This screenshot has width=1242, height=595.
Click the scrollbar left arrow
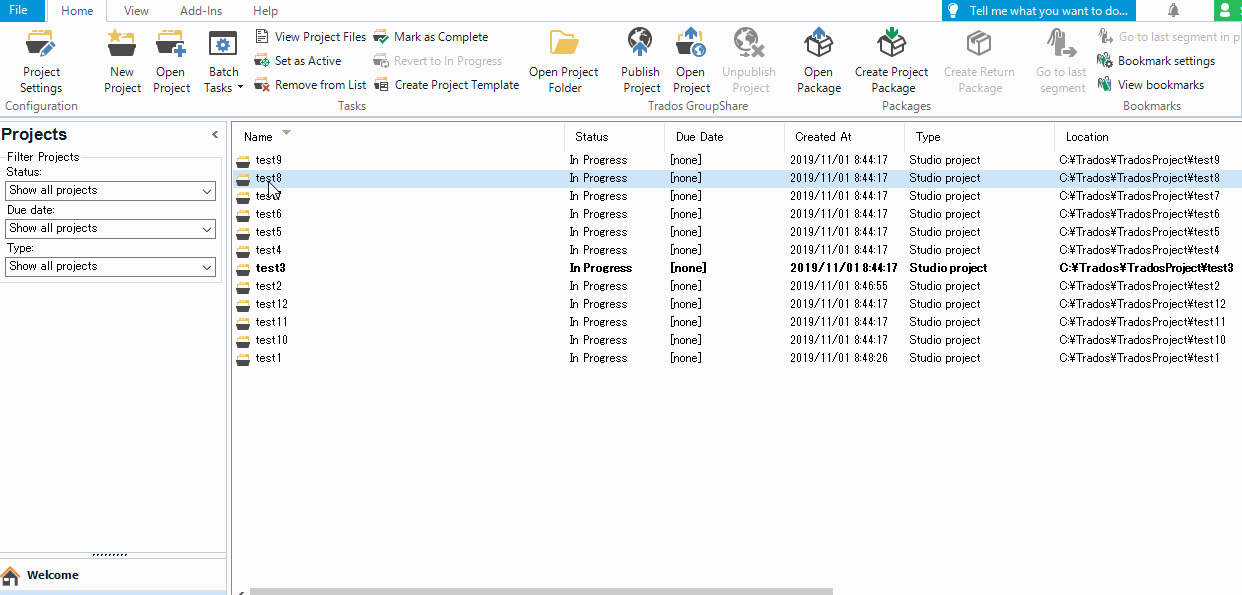click(240, 591)
